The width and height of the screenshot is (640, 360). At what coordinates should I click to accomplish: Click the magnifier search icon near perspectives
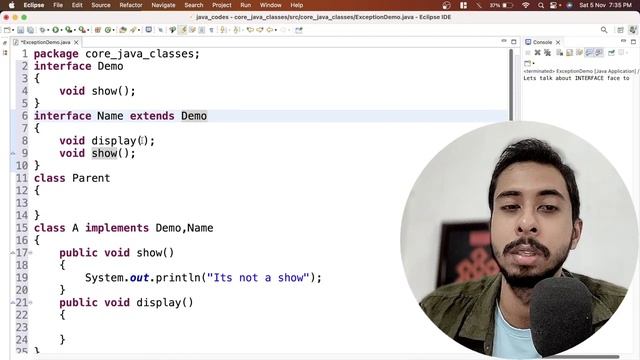[604, 30]
